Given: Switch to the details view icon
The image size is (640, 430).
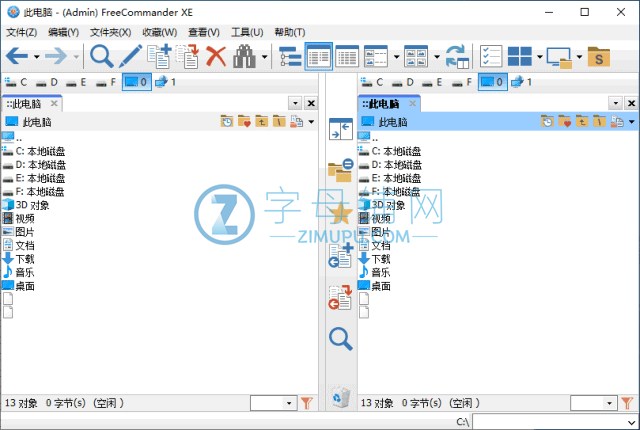Looking at the screenshot, I should tap(347, 56).
